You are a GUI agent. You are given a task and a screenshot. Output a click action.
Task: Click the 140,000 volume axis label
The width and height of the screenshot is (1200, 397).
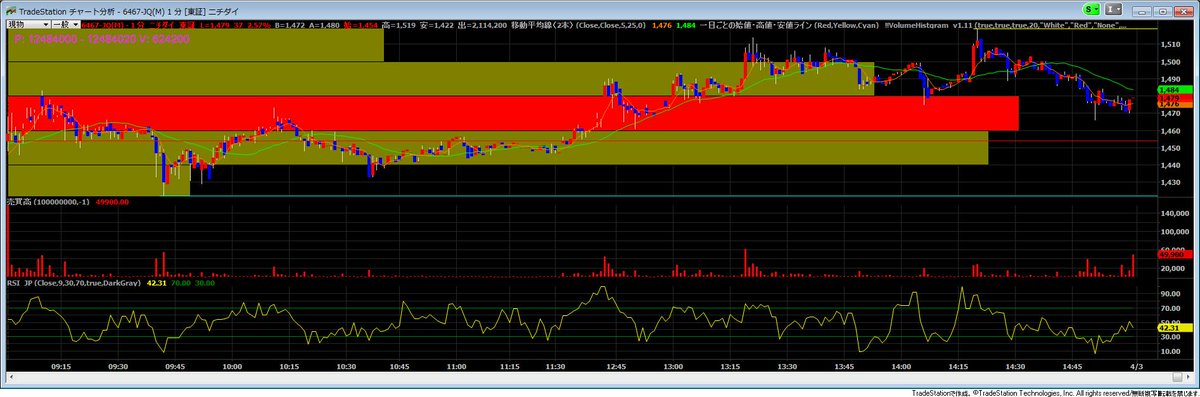(1176, 213)
